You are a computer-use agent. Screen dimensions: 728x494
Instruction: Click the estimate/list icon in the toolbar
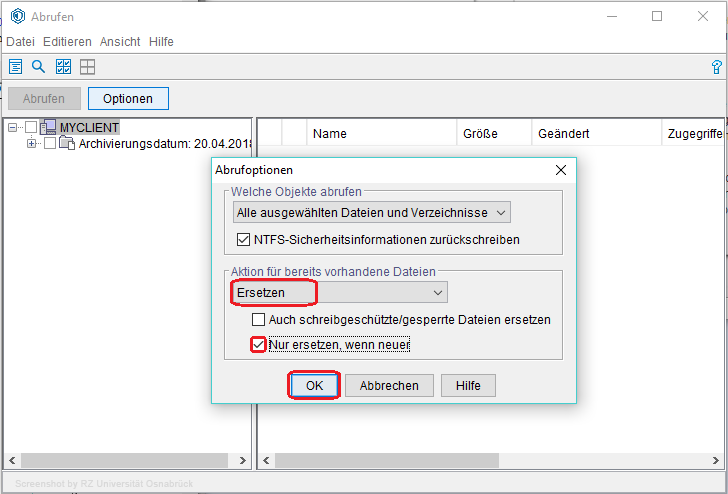point(15,67)
